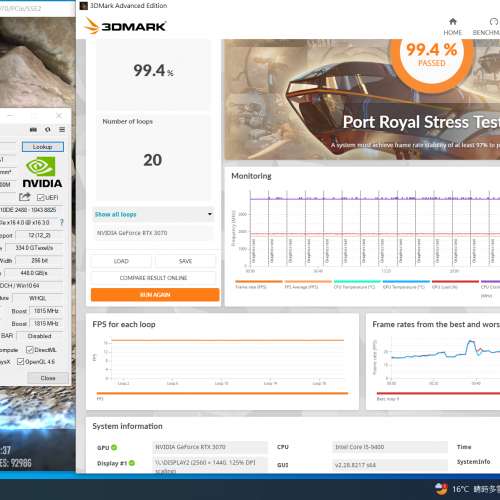500x500 pixels.
Task: Toggle the OpenGL 4.6 checkbox in GPU-Z
Action: 20,361
